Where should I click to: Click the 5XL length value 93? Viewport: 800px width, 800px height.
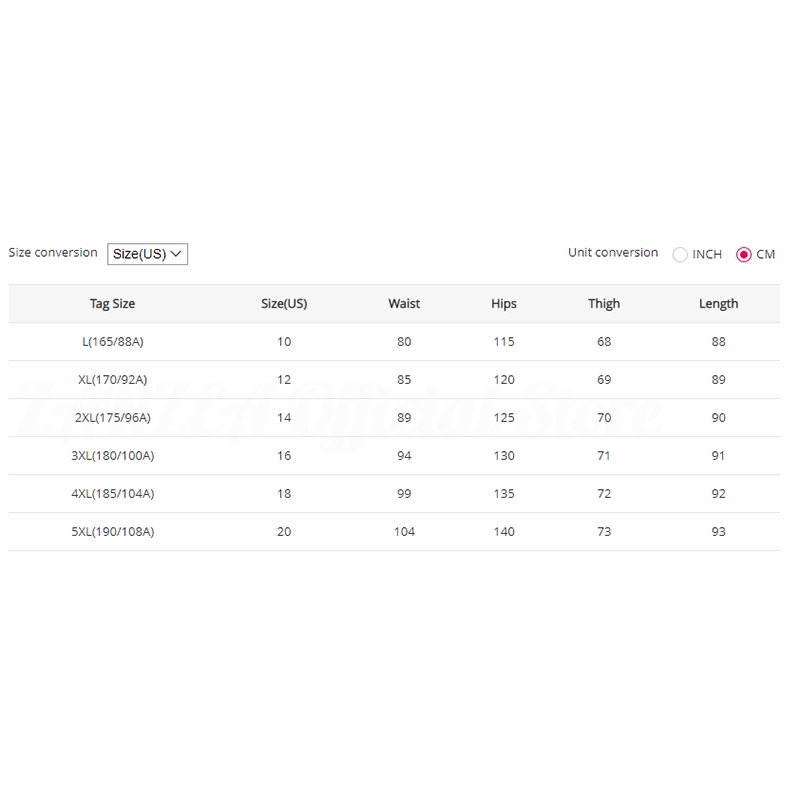(x=718, y=532)
